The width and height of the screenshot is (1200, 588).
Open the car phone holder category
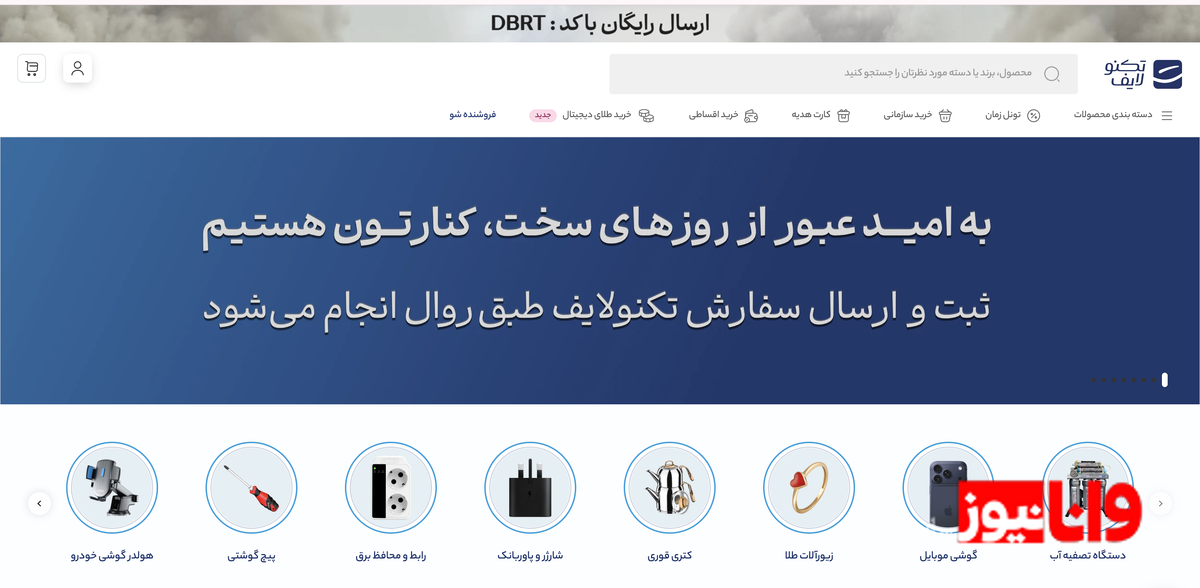[x=112, y=488]
